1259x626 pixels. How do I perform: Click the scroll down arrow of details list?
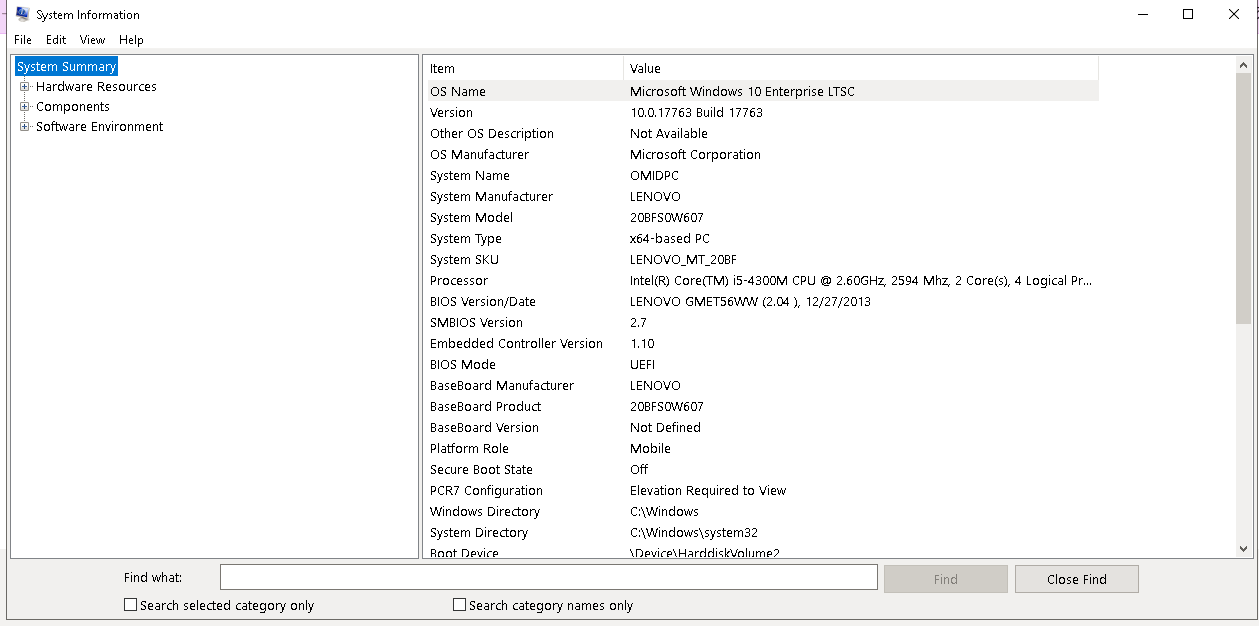click(x=1244, y=549)
